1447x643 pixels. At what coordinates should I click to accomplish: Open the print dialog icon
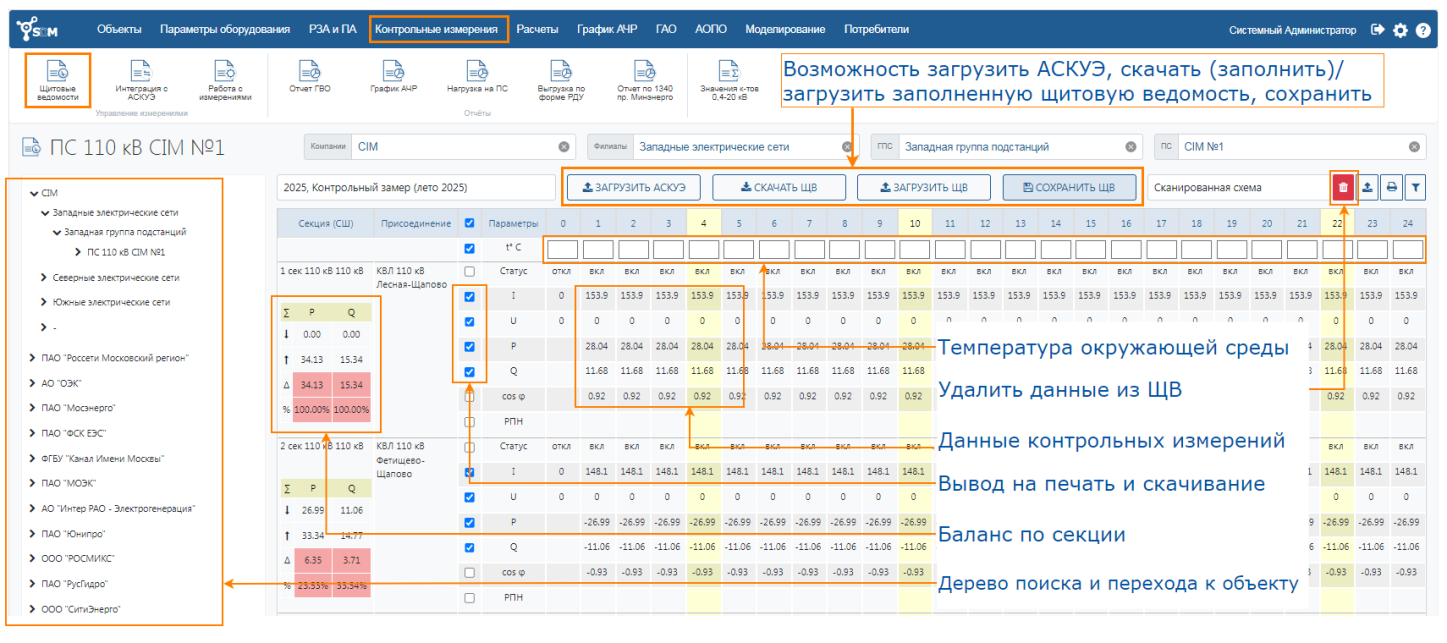1391,187
